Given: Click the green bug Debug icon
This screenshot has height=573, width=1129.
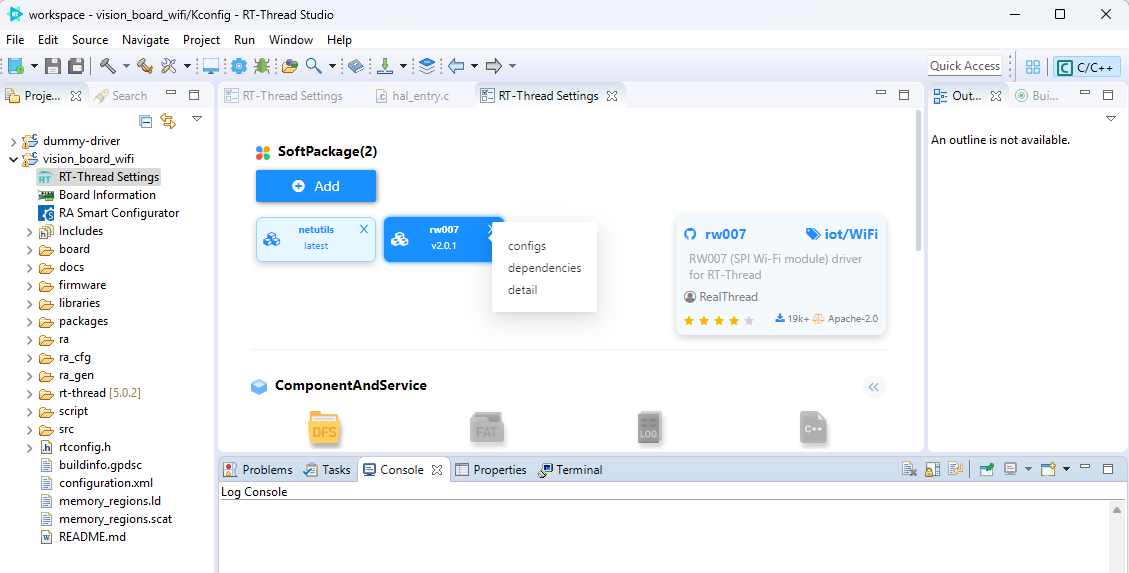Looking at the screenshot, I should pos(262,66).
